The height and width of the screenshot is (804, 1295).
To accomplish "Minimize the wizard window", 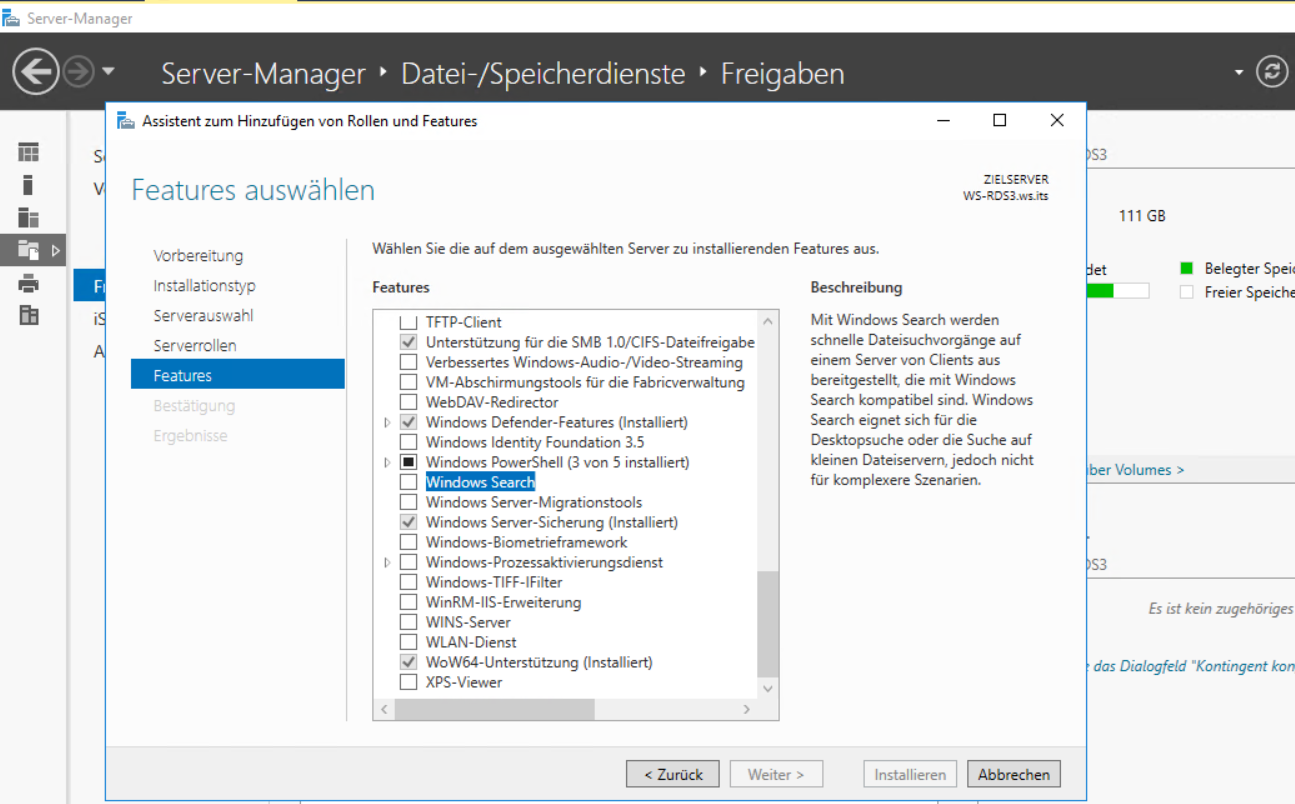I will click(x=944, y=121).
